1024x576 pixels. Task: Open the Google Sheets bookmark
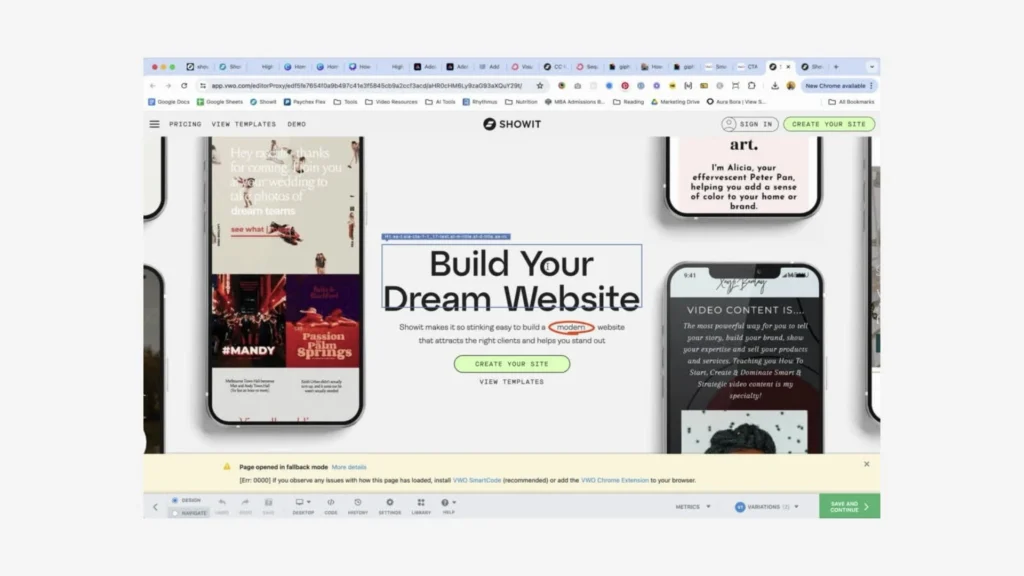(x=221, y=102)
